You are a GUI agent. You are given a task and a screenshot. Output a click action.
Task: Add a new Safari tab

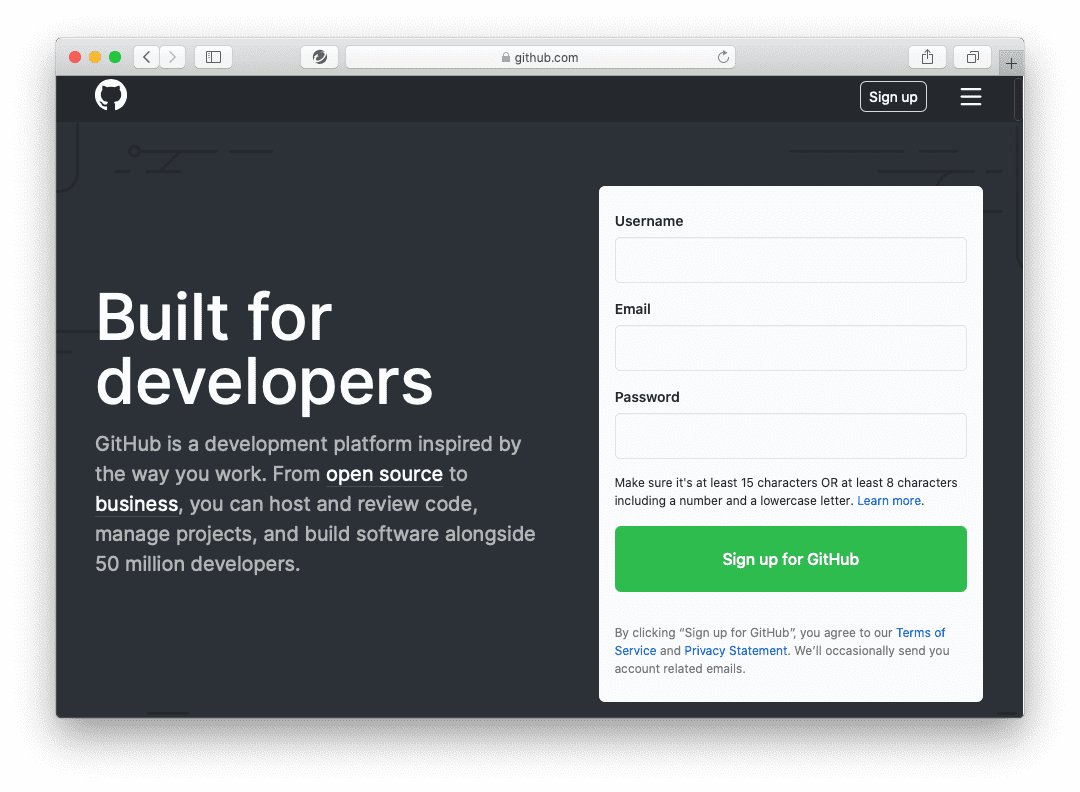[1011, 63]
